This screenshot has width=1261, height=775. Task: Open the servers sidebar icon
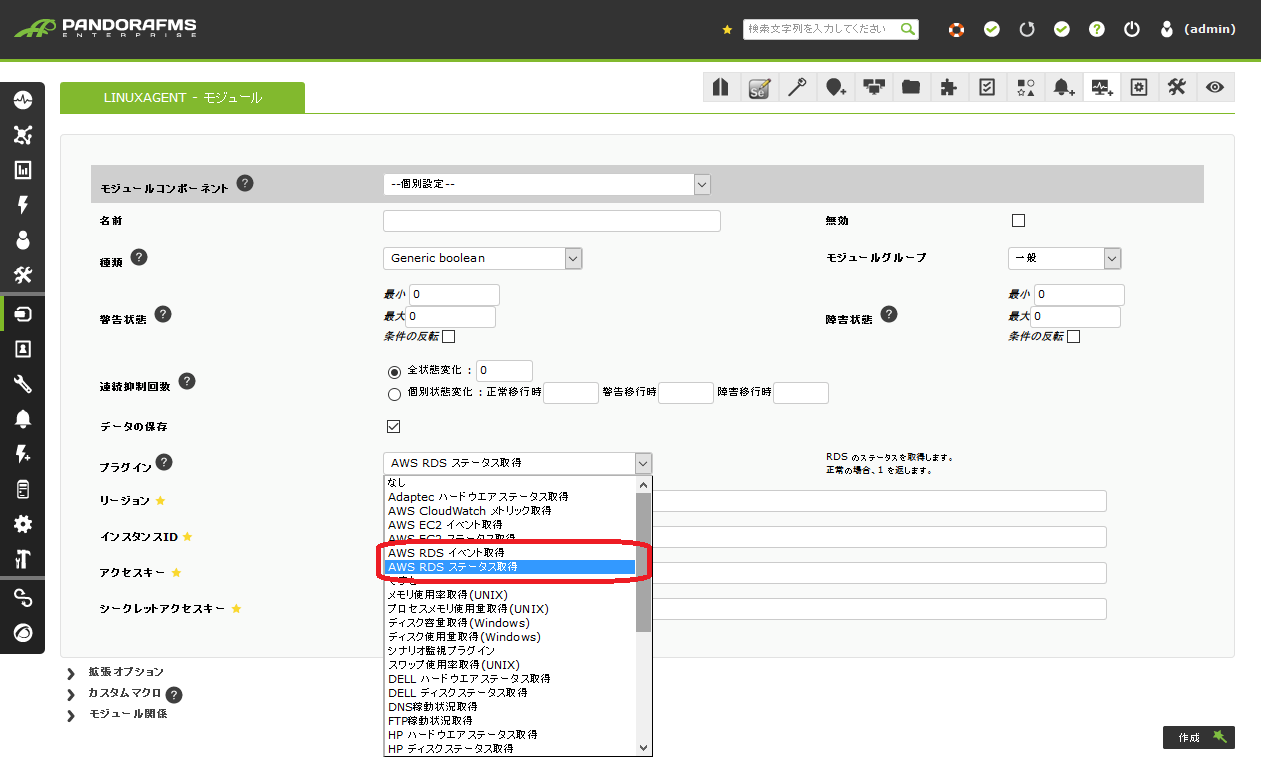coord(22,489)
